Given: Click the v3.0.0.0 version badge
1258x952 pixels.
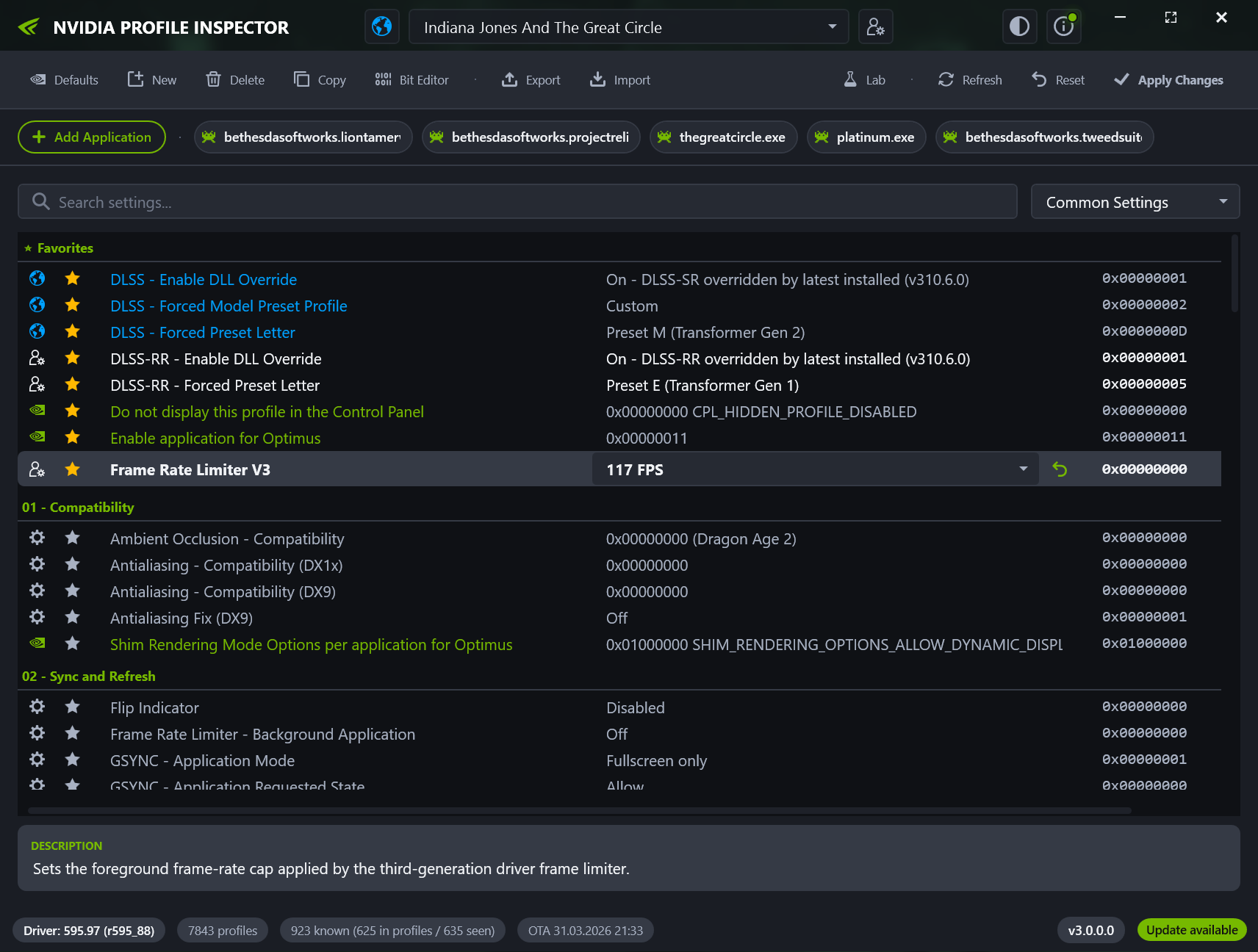Looking at the screenshot, I should click(x=1091, y=930).
